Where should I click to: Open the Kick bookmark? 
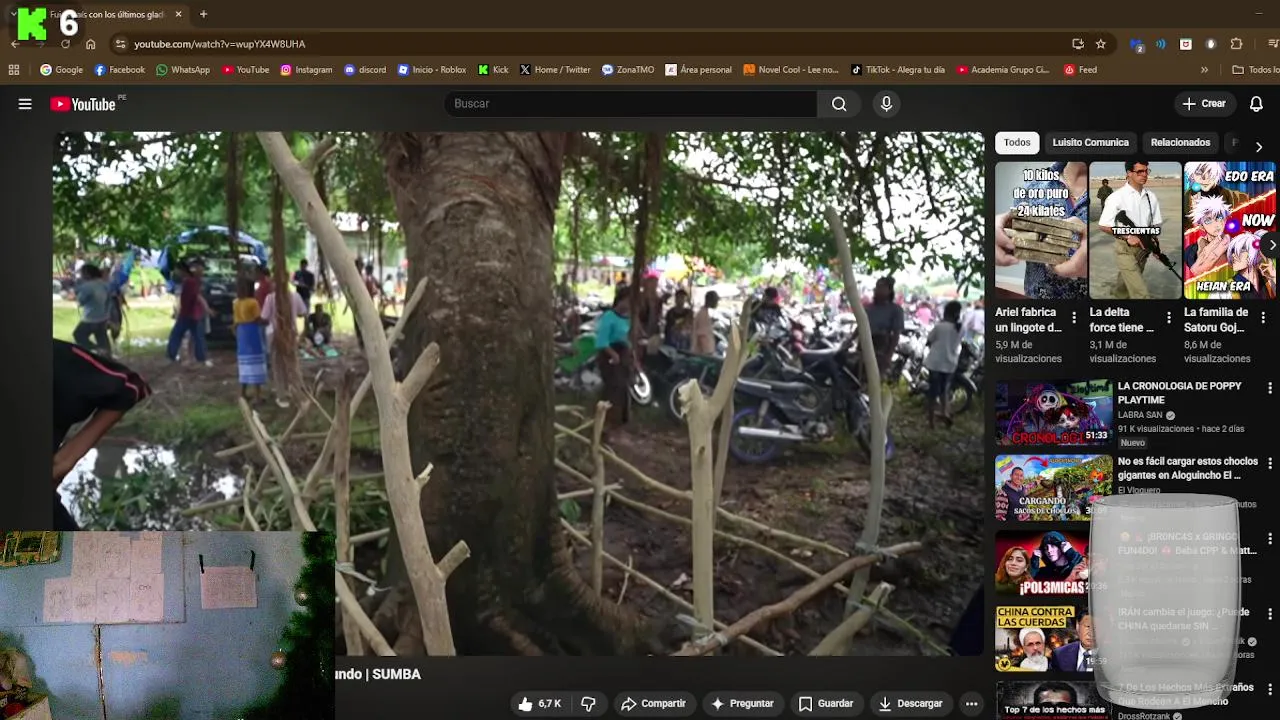(494, 70)
